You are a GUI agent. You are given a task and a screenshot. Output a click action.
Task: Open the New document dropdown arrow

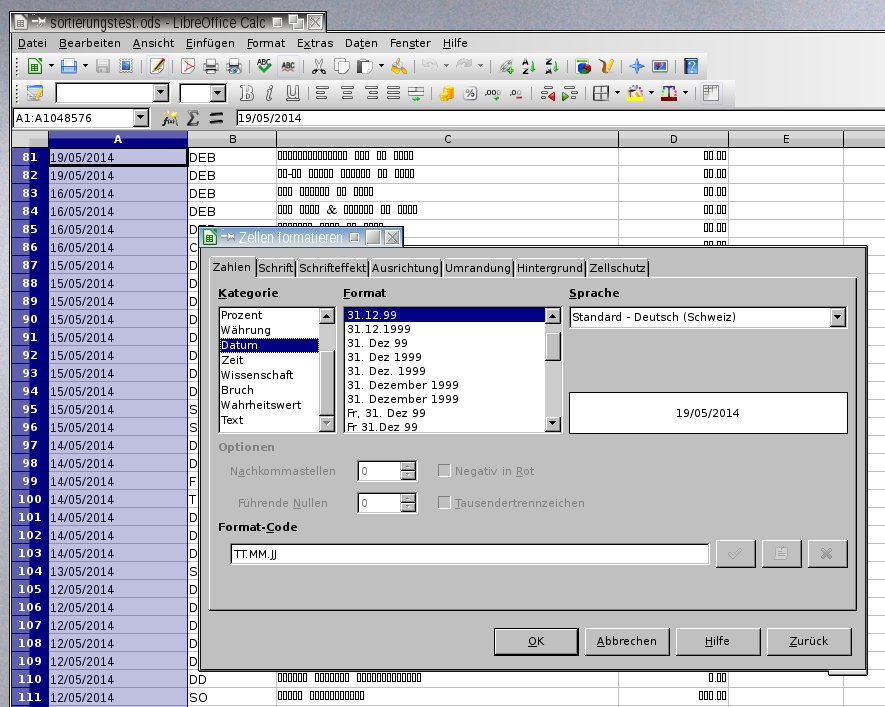[51, 66]
